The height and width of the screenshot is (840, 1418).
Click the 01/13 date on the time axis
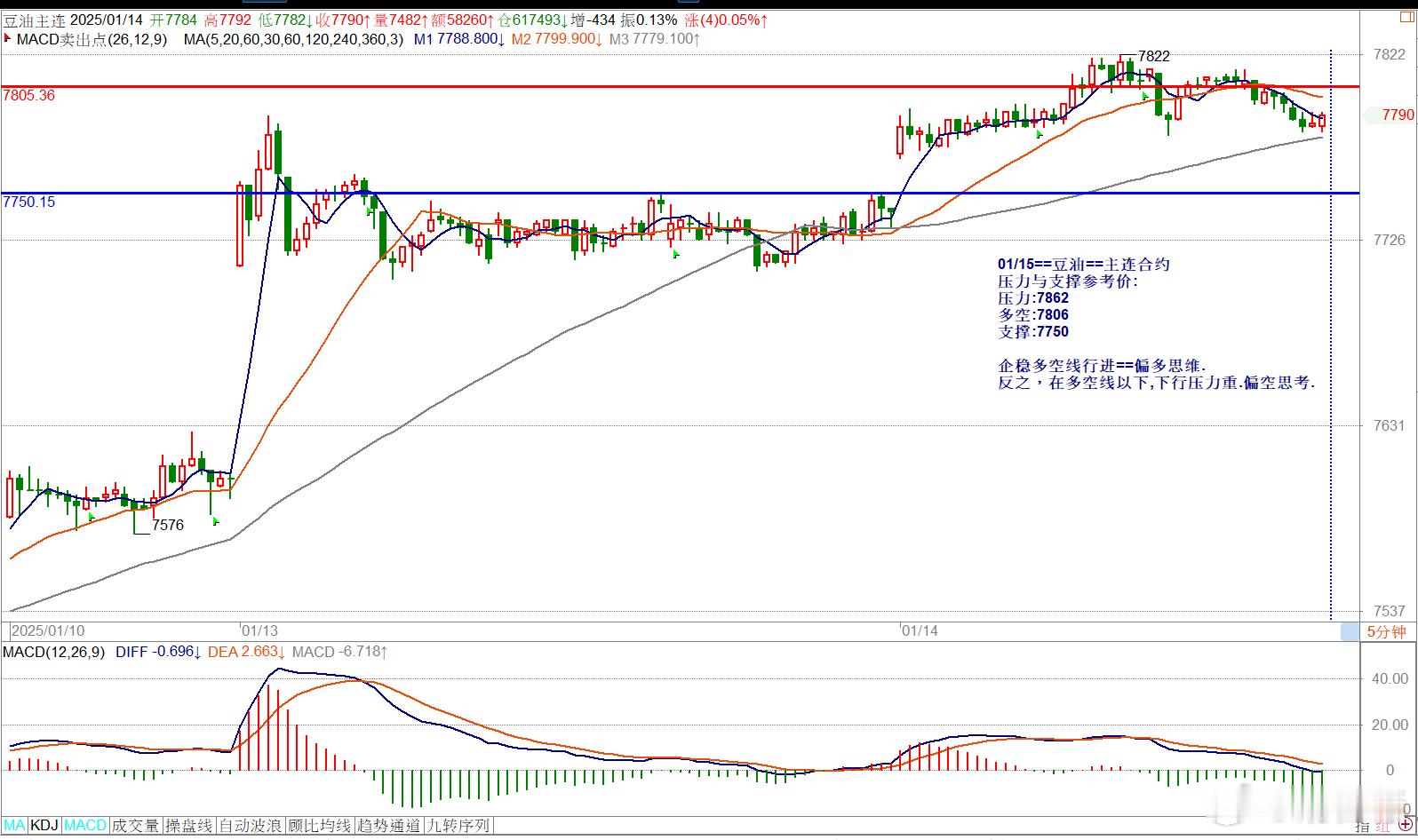click(x=260, y=630)
